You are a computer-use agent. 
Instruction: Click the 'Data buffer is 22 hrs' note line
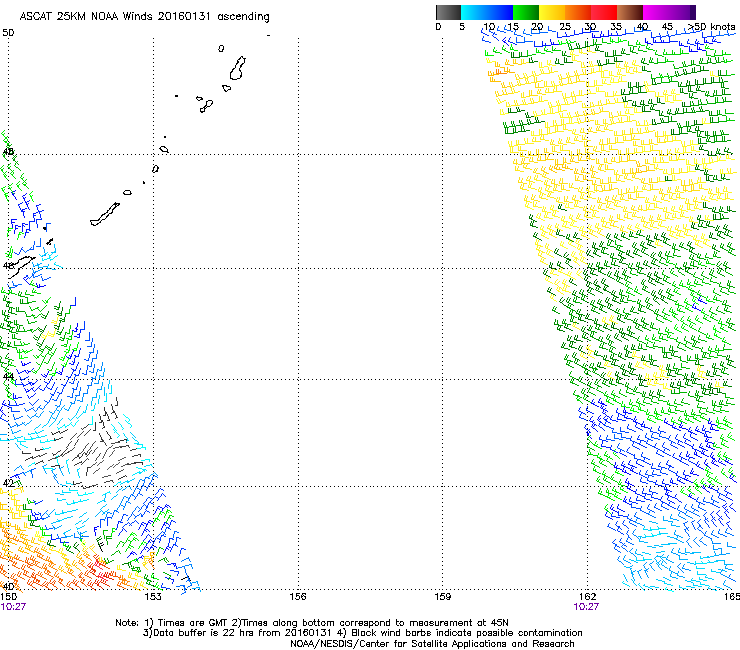pyautogui.click(x=362, y=633)
